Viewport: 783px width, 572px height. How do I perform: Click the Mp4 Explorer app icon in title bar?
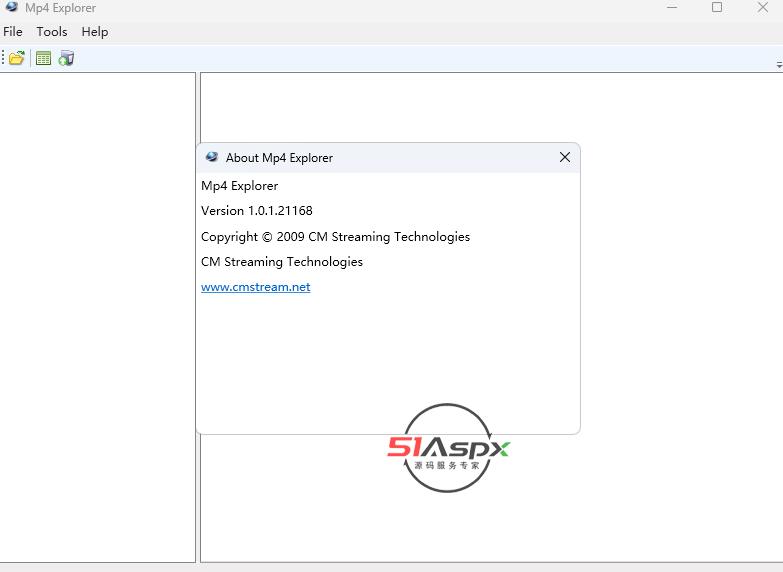click(x=11, y=7)
